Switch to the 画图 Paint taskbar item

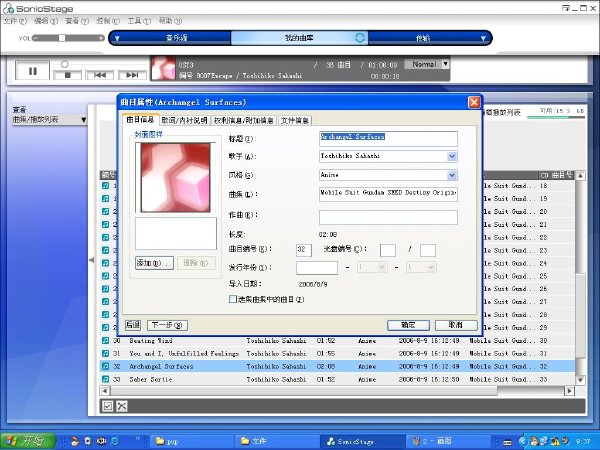point(447,441)
